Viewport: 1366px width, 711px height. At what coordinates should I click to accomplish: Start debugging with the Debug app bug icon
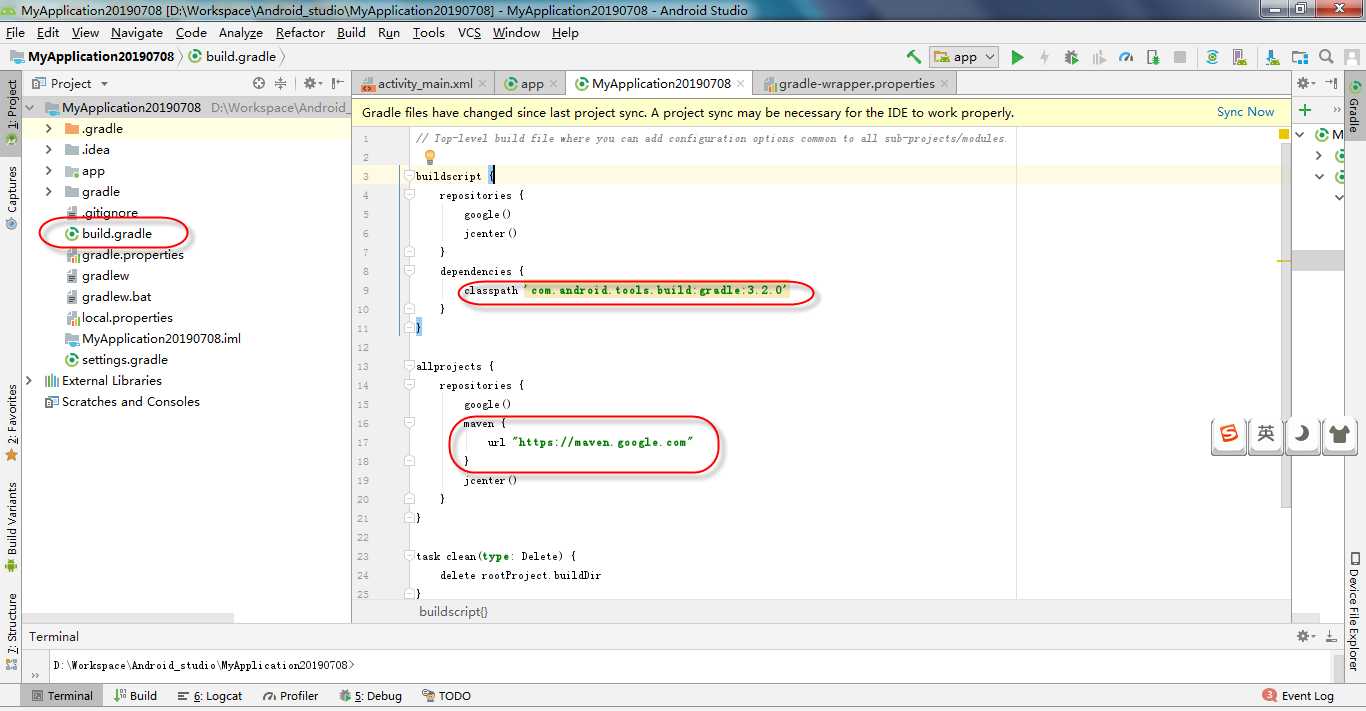click(x=1071, y=57)
